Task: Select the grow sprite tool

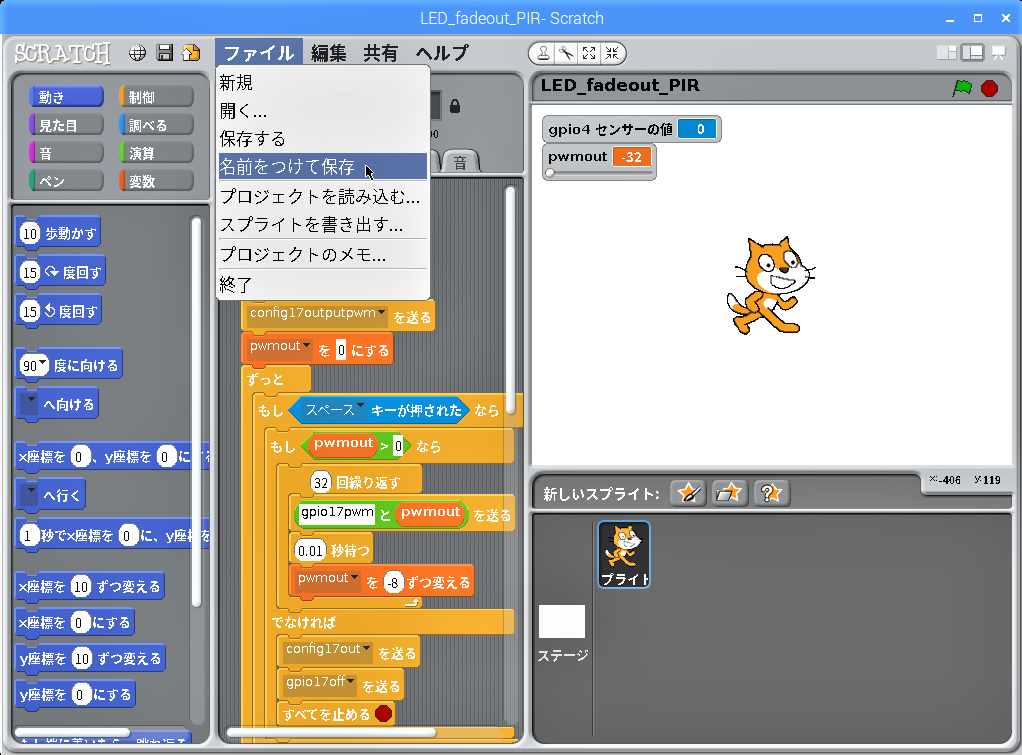Action: [589, 53]
